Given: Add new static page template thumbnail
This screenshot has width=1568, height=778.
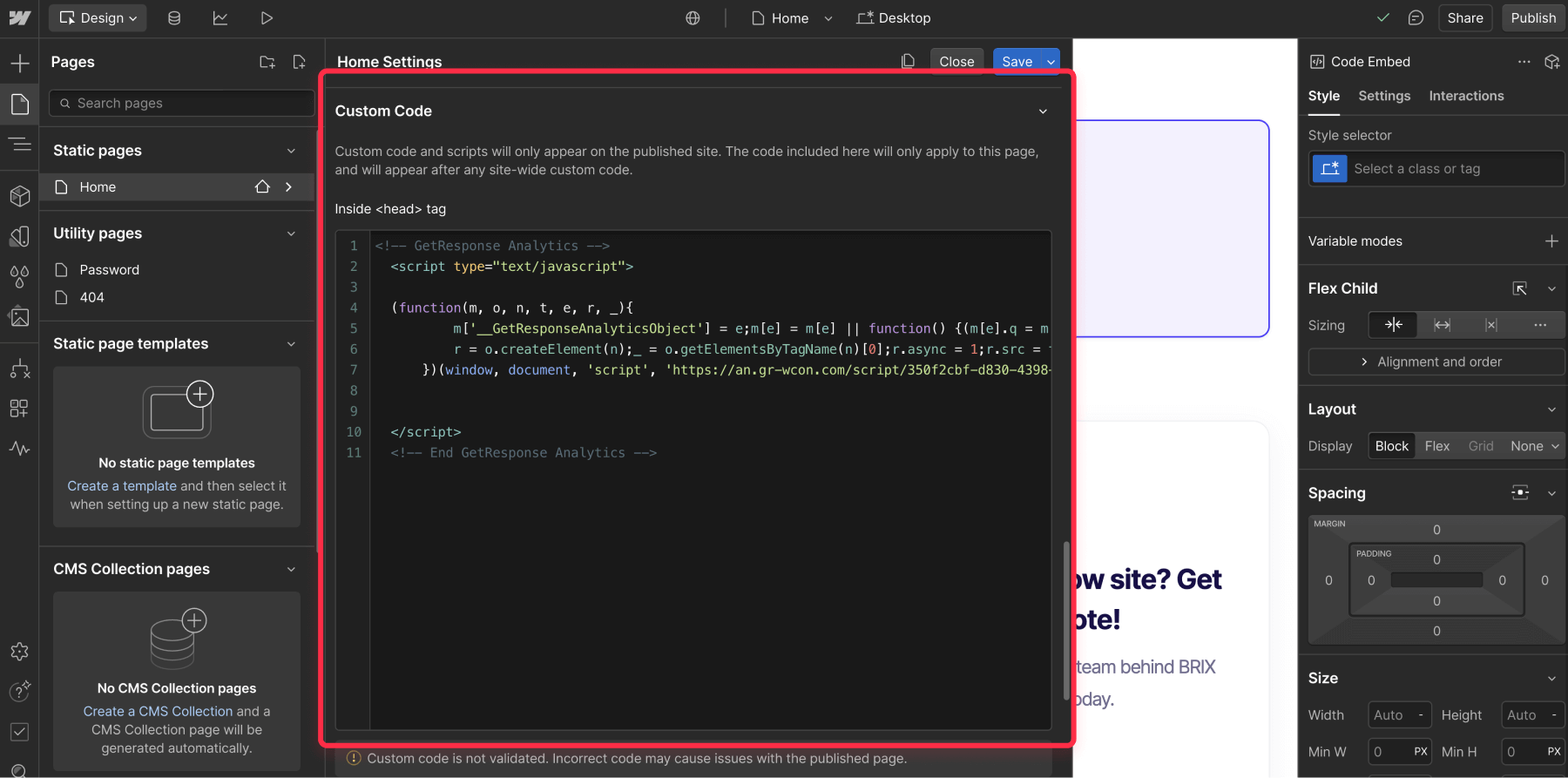Looking at the screenshot, I should click(x=178, y=409).
